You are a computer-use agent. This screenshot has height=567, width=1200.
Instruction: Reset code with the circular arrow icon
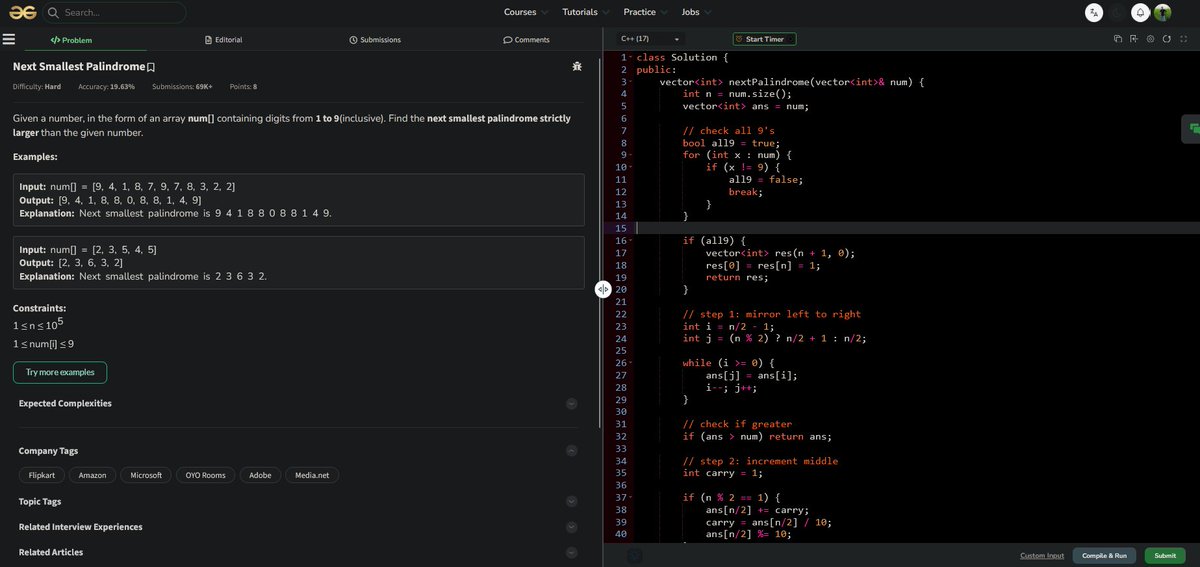[x=1167, y=39]
